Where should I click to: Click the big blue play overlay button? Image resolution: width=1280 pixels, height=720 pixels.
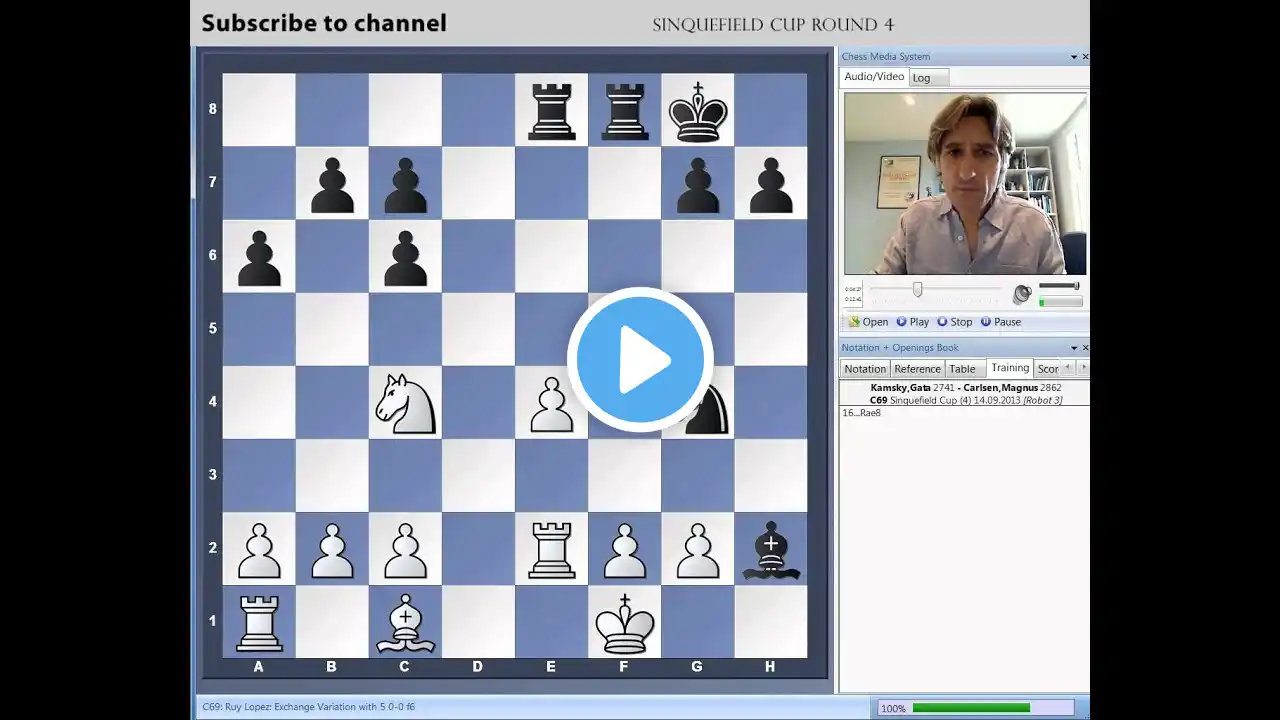point(640,360)
